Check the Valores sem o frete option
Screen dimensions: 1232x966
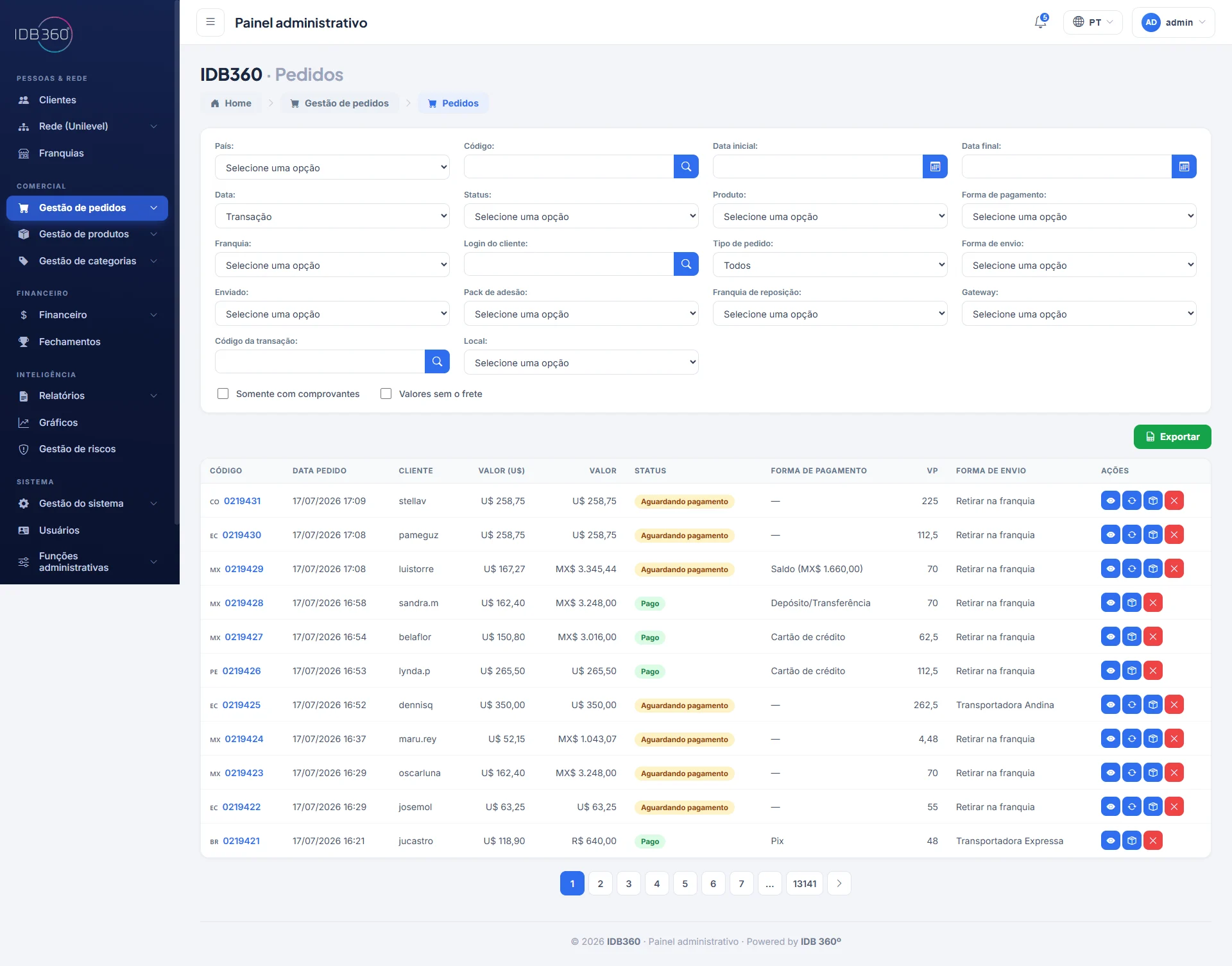(386, 394)
